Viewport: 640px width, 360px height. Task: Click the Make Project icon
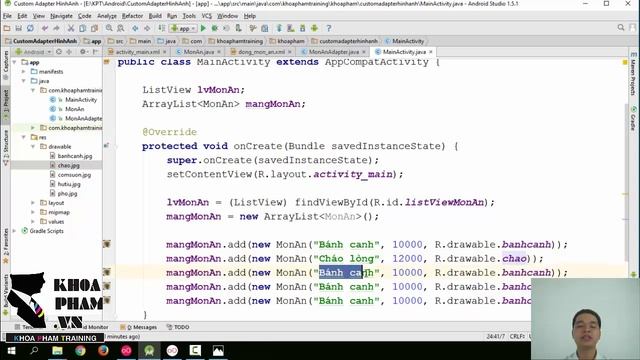click(162, 28)
